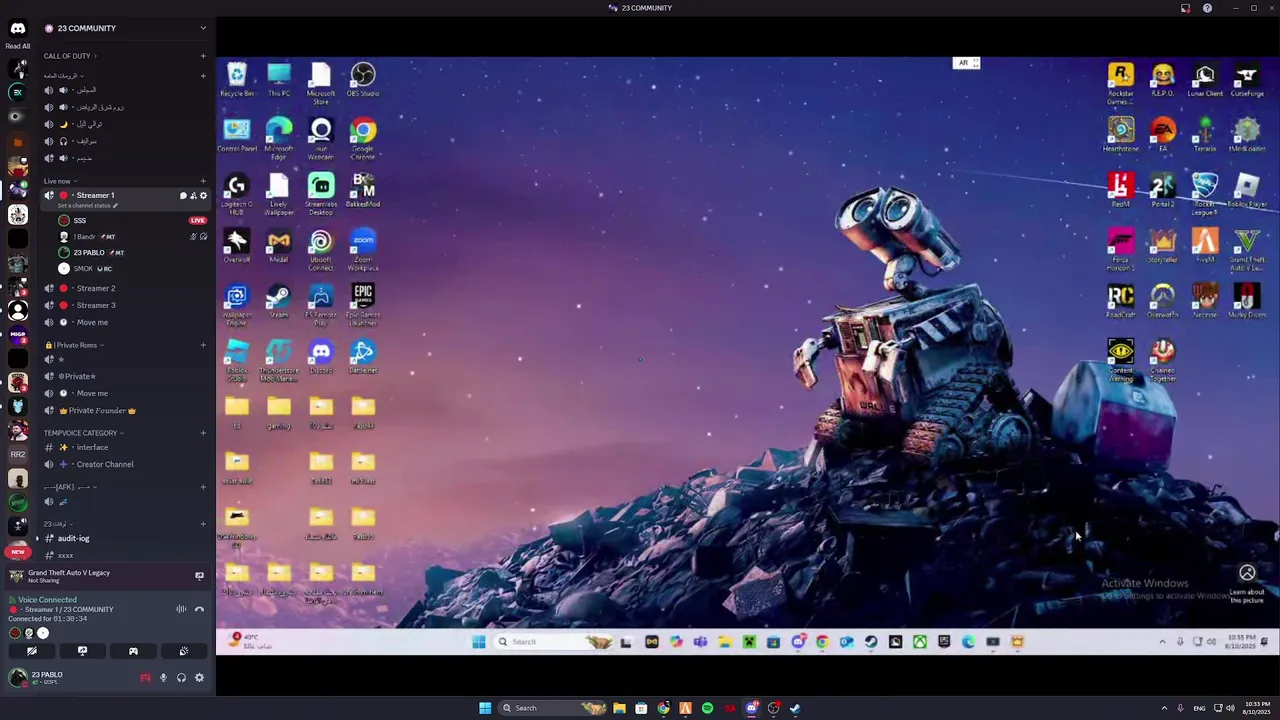Viewport: 1280px width, 720px height.
Task: Collapse the CALL OF DUTY category
Action: coord(69,56)
